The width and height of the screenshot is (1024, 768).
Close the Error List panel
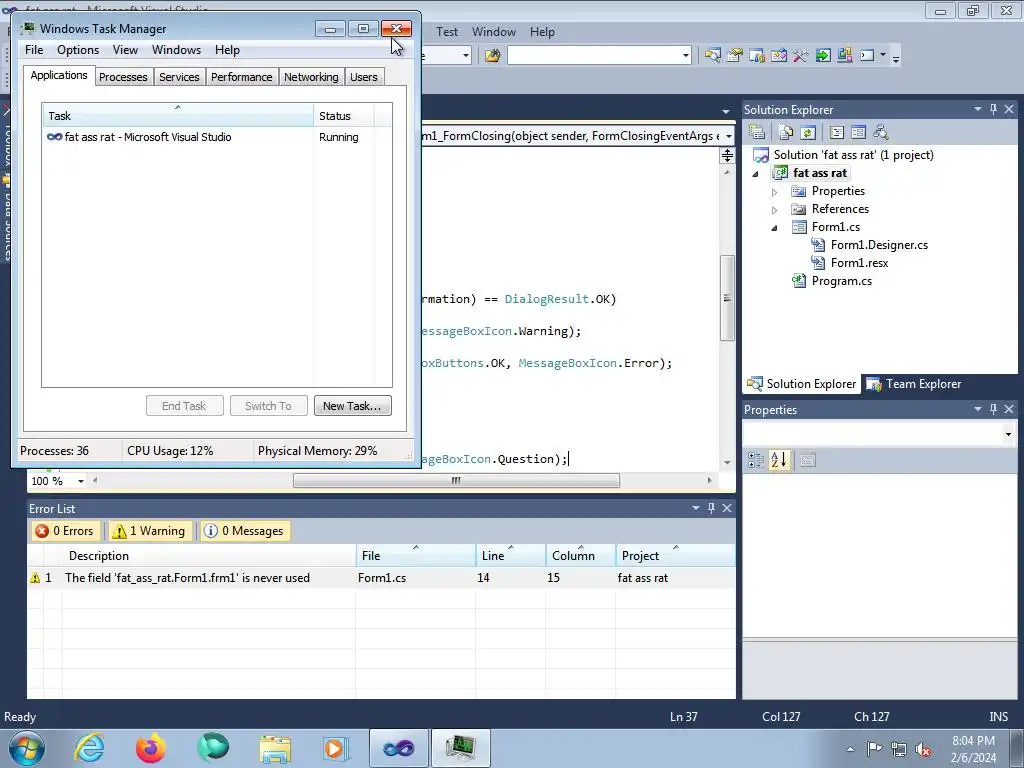[x=727, y=508]
